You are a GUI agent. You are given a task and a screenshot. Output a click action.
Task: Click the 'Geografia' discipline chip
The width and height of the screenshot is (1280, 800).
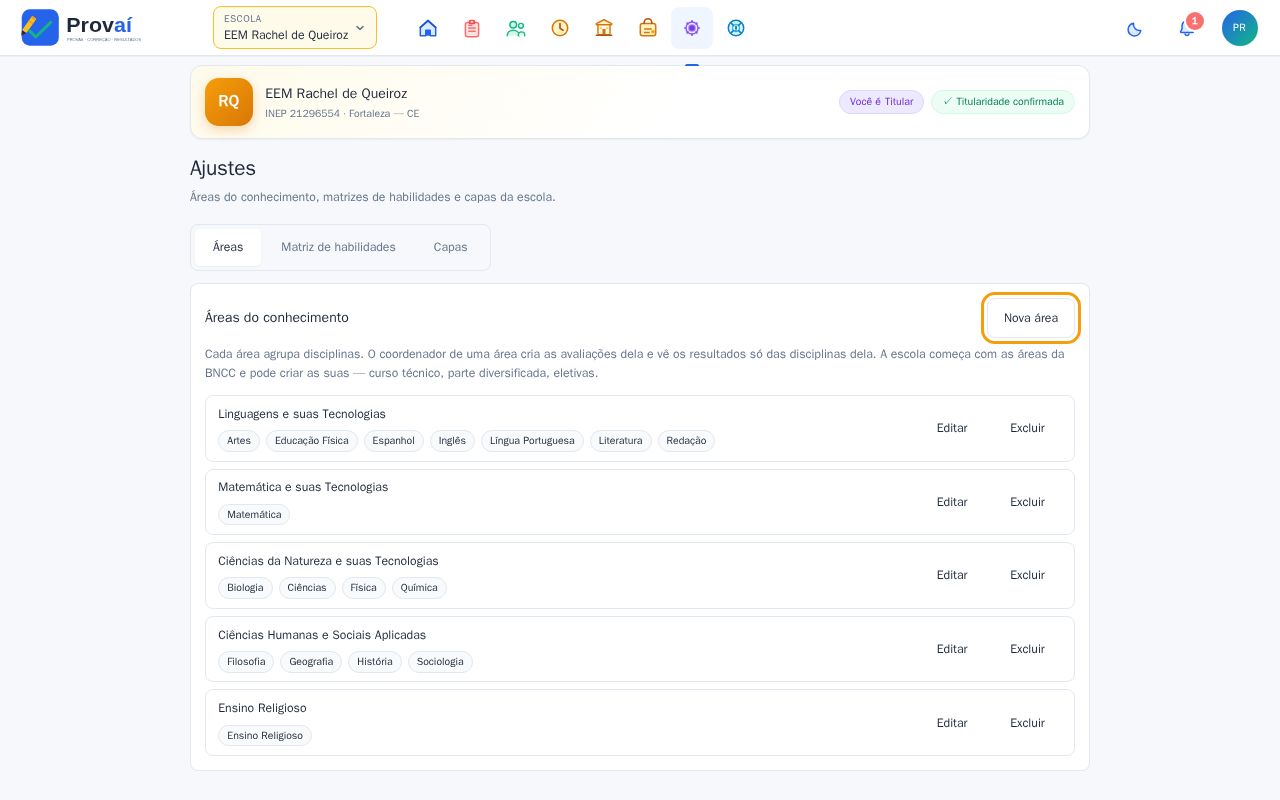tap(311, 662)
